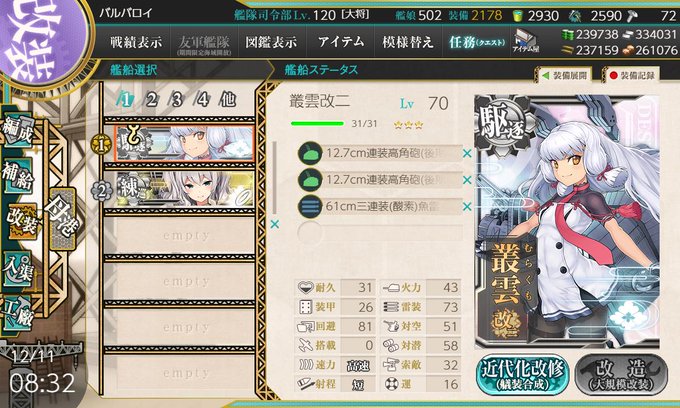Screen dimensions: 680x408
Task: Remove the 61cm torpedo with X
Action: pos(467,207)
